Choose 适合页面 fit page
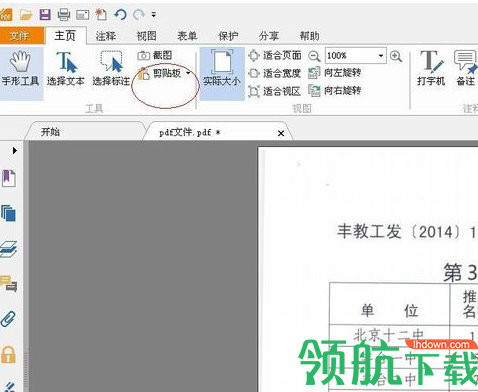The image size is (478, 392). click(275, 55)
